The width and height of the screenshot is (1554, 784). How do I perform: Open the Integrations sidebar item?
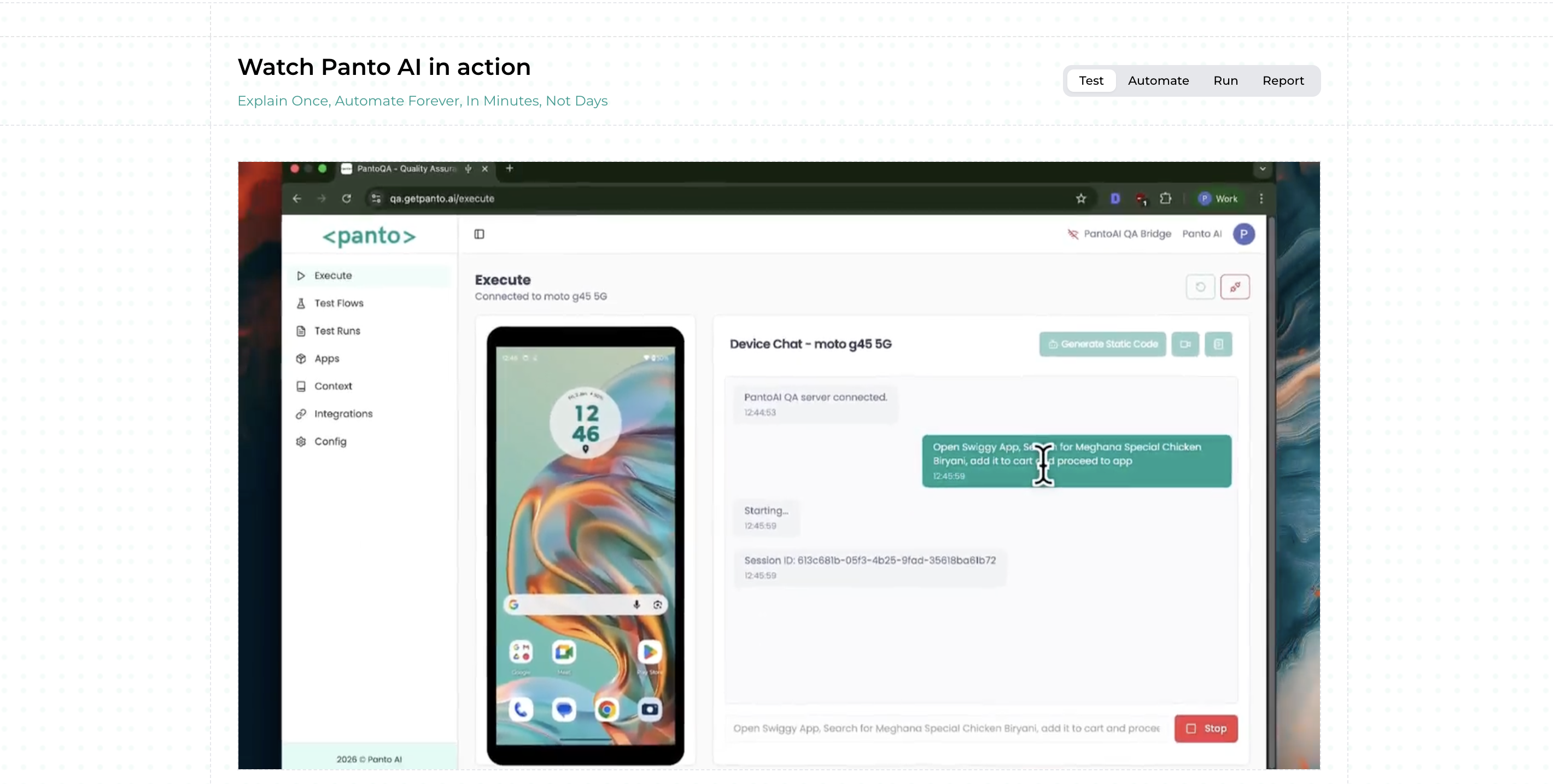(x=343, y=414)
